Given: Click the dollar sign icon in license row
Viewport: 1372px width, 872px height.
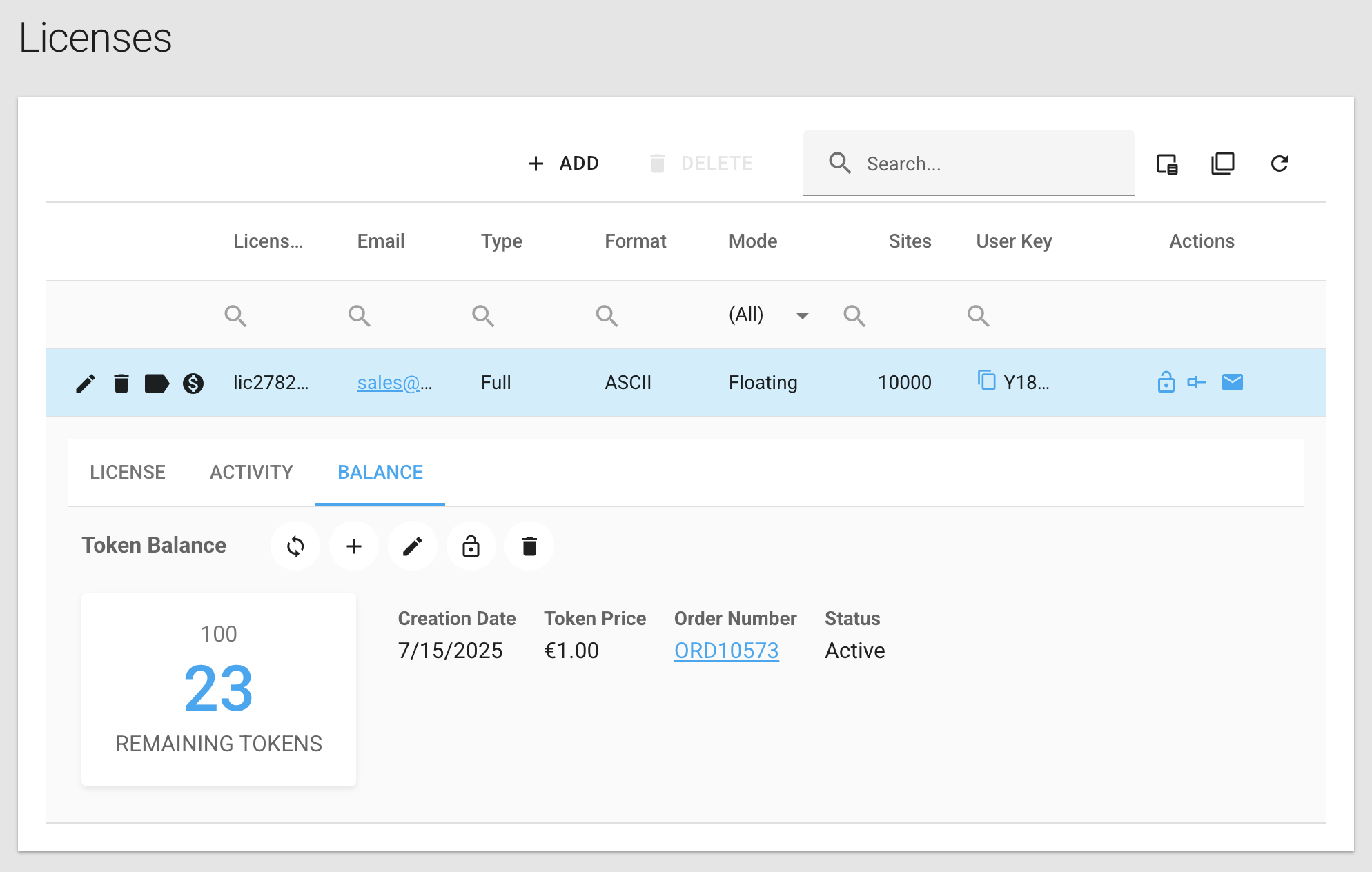Looking at the screenshot, I should [x=193, y=383].
